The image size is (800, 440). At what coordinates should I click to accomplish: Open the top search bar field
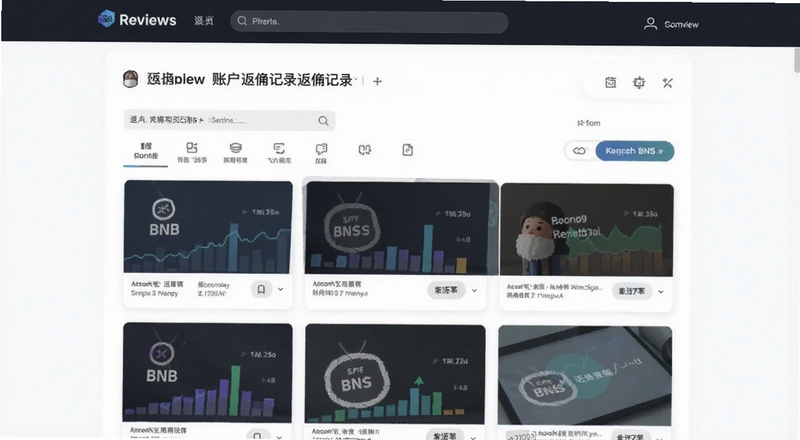(x=369, y=21)
